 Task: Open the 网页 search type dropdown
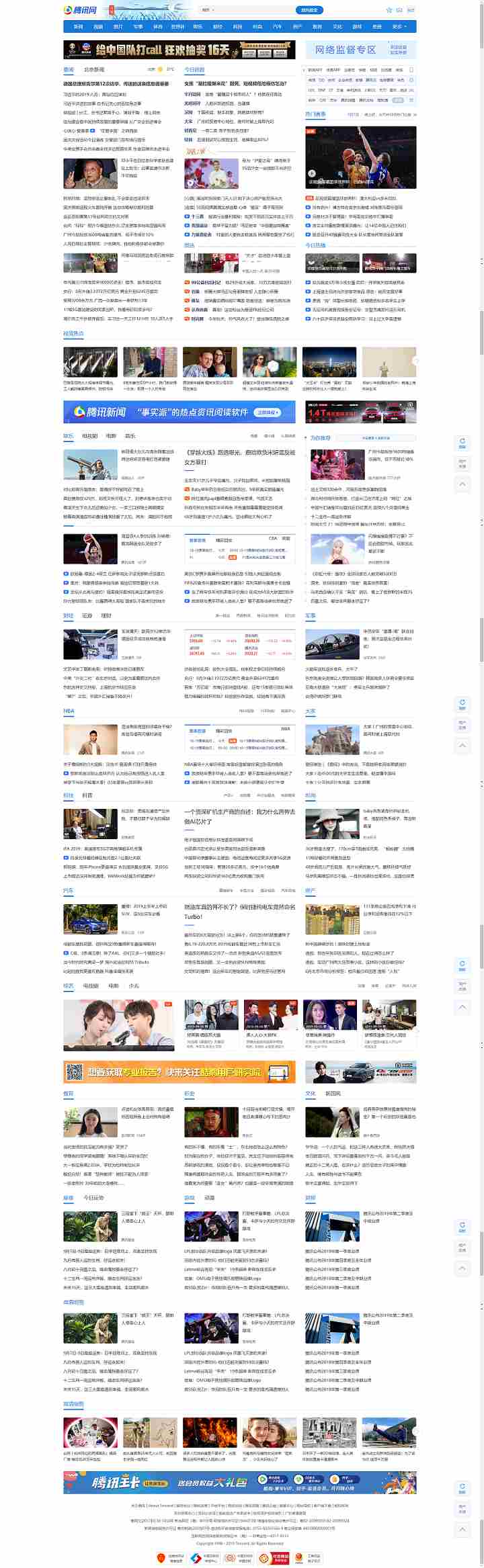(x=207, y=10)
